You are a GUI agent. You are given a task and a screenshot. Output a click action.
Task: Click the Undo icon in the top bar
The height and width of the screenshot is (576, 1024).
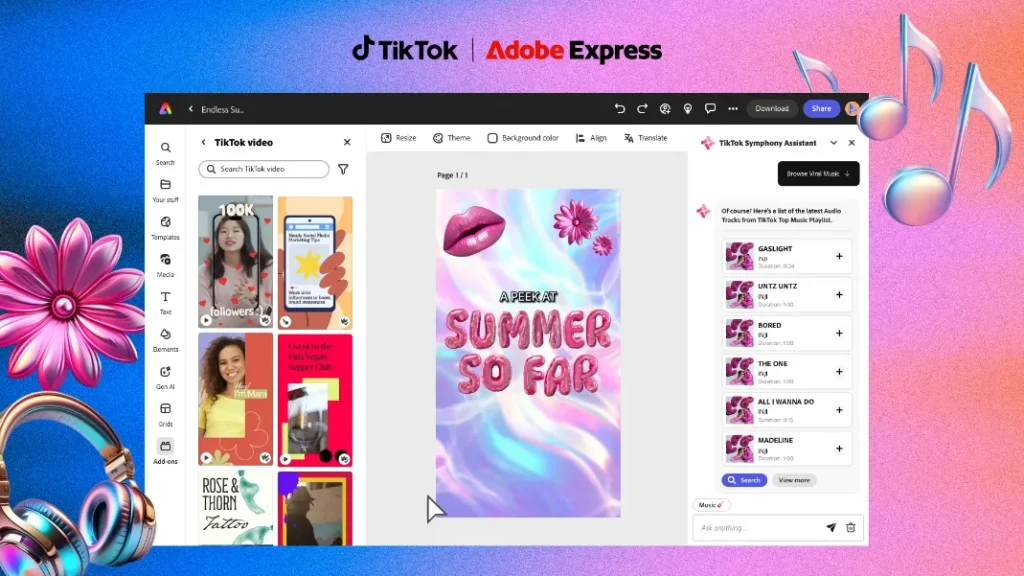620,108
